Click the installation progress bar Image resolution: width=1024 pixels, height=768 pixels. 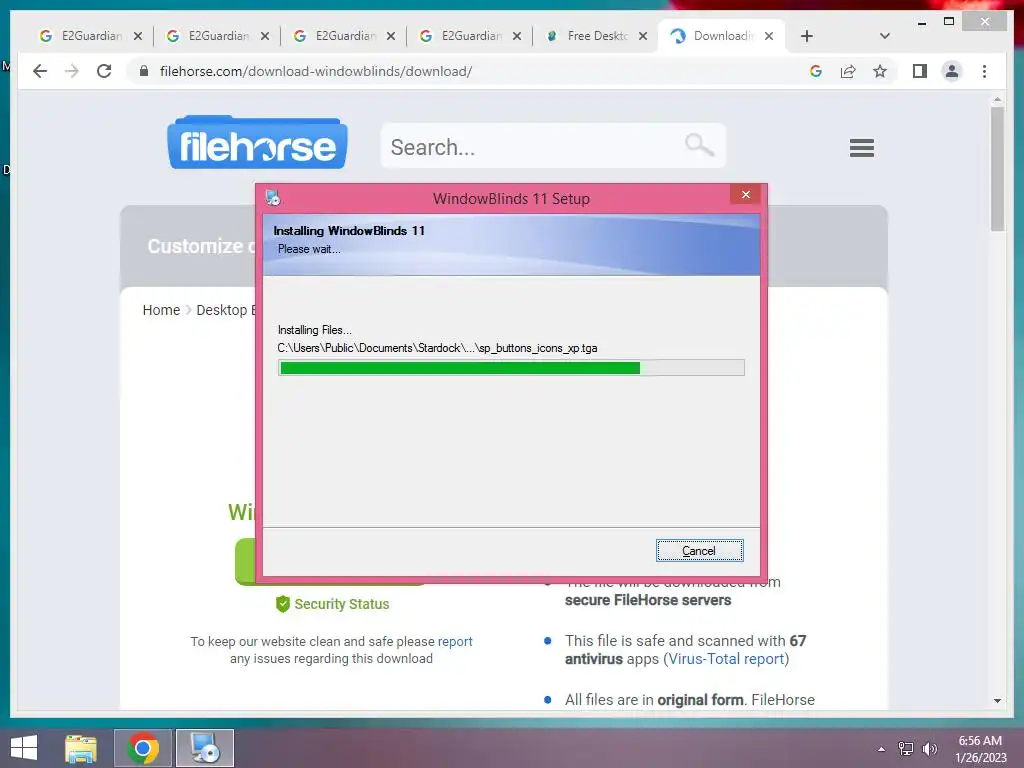pos(511,368)
